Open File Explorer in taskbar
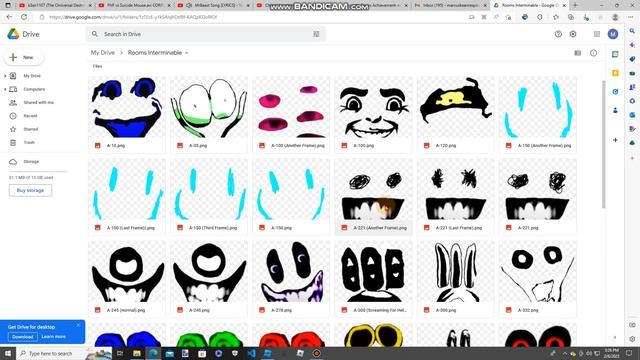640x360 pixels. tap(137, 353)
